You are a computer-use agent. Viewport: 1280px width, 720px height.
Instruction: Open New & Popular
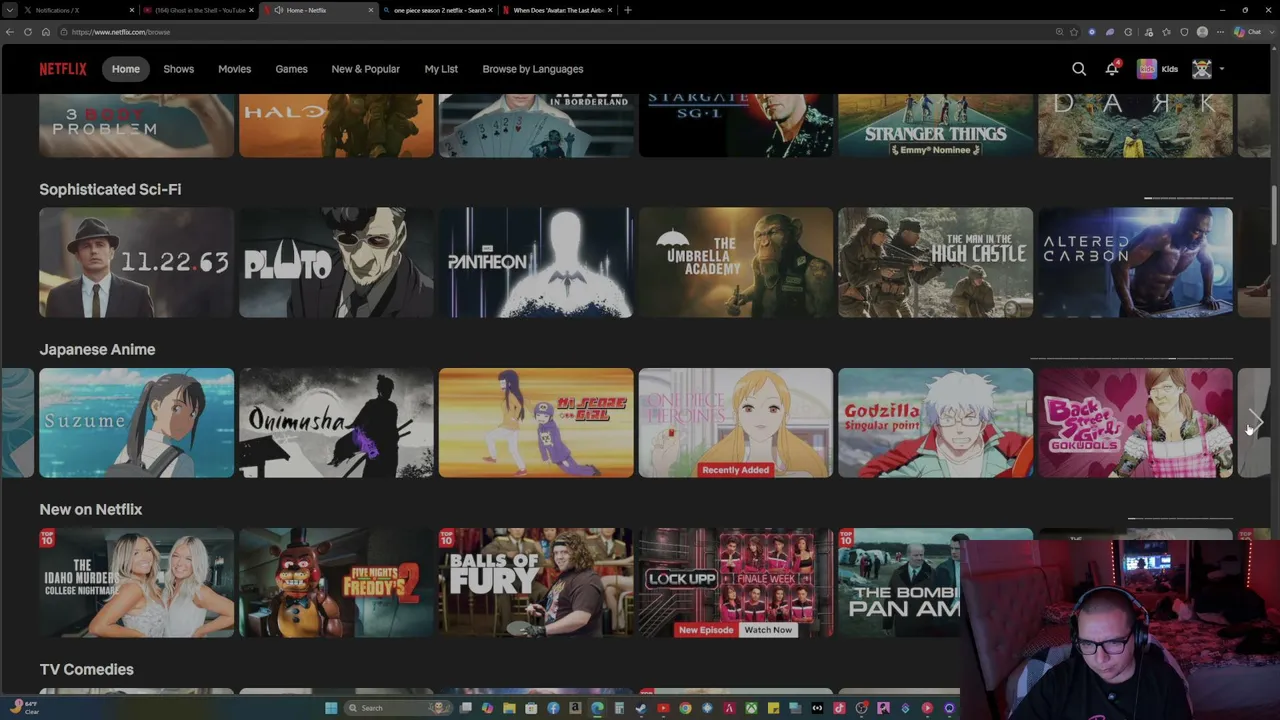[366, 69]
